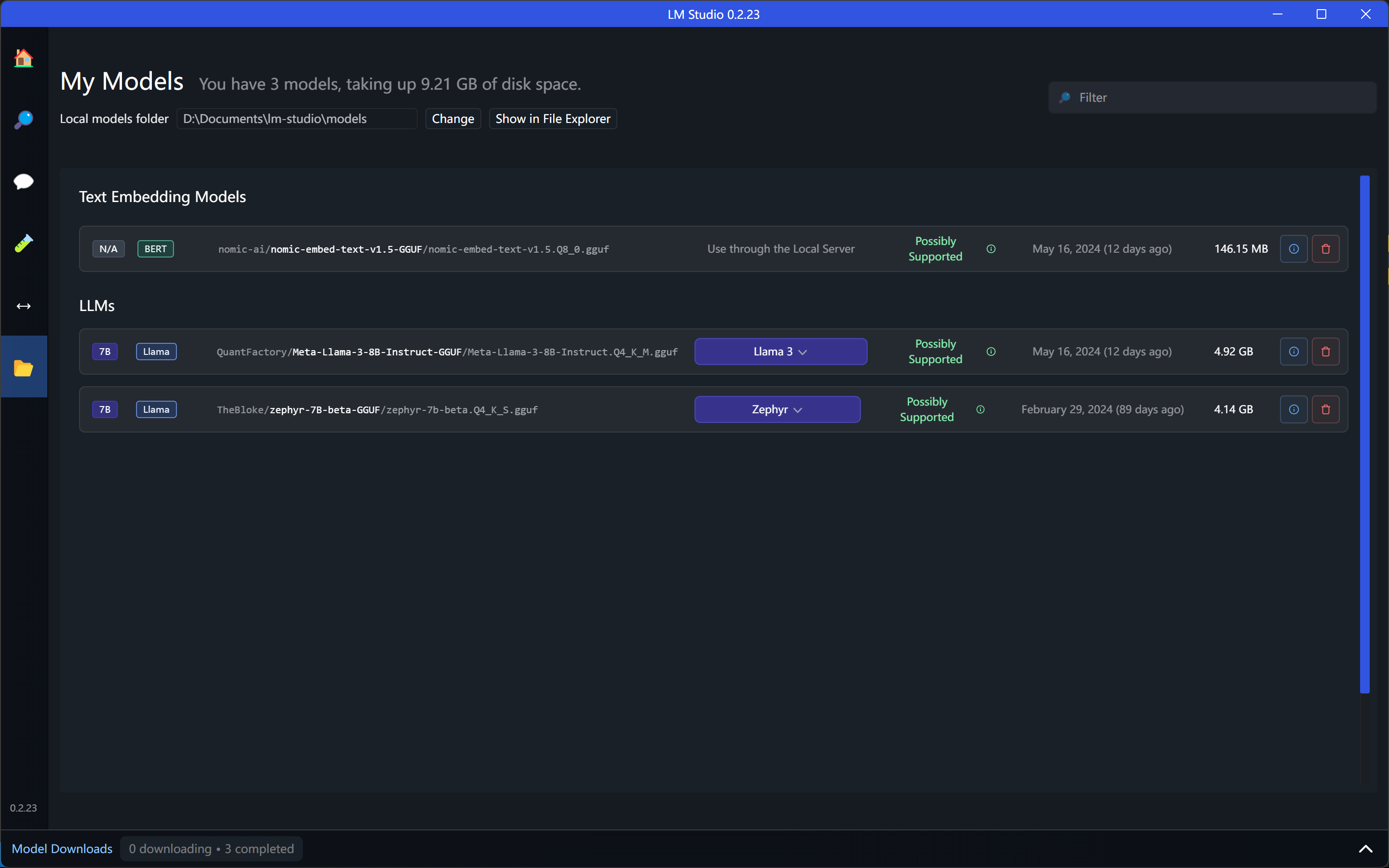Select the My Models folder icon
Image resolution: width=1389 pixels, height=868 pixels.
point(24,367)
